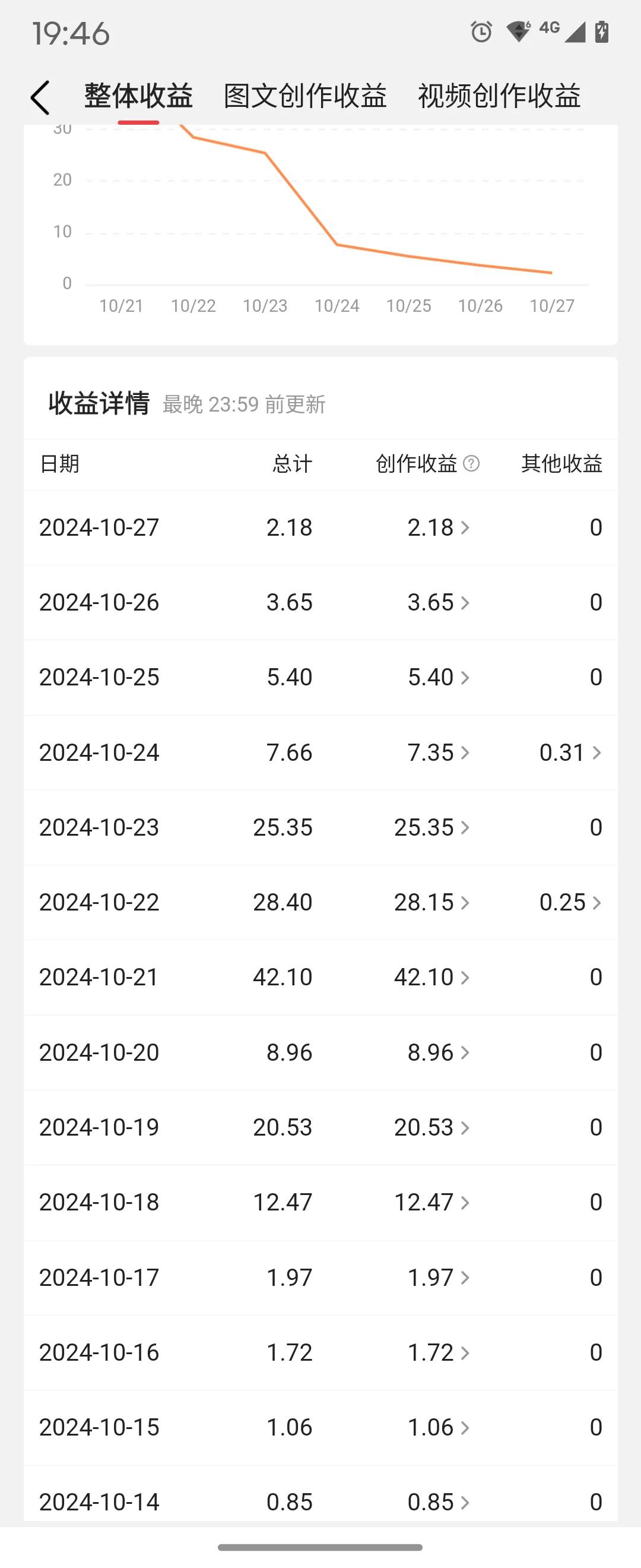The image size is (641, 1568).
Task: Tap the bottom home gesture bar
Action: [x=320, y=1547]
